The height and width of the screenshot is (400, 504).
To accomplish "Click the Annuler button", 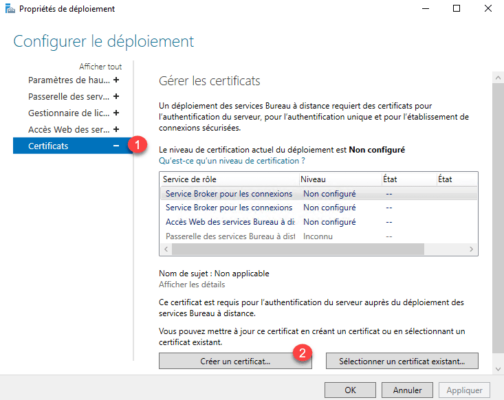I will 407,390.
